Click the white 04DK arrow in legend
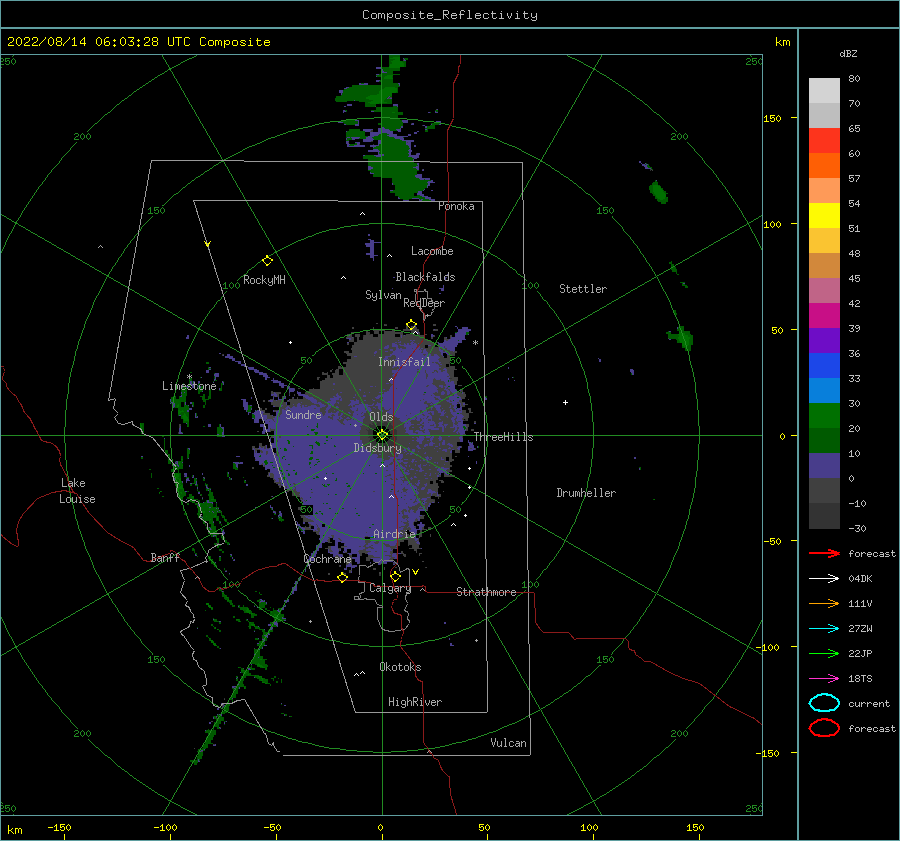This screenshot has width=900, height=841. point(824,578)
